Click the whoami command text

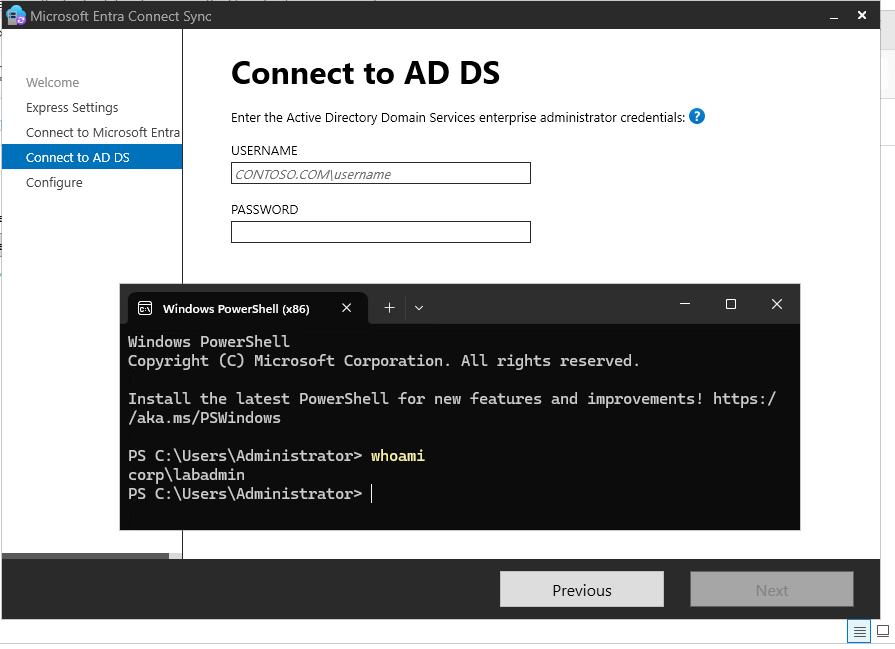pyautogui.click(x=398, y=455)
